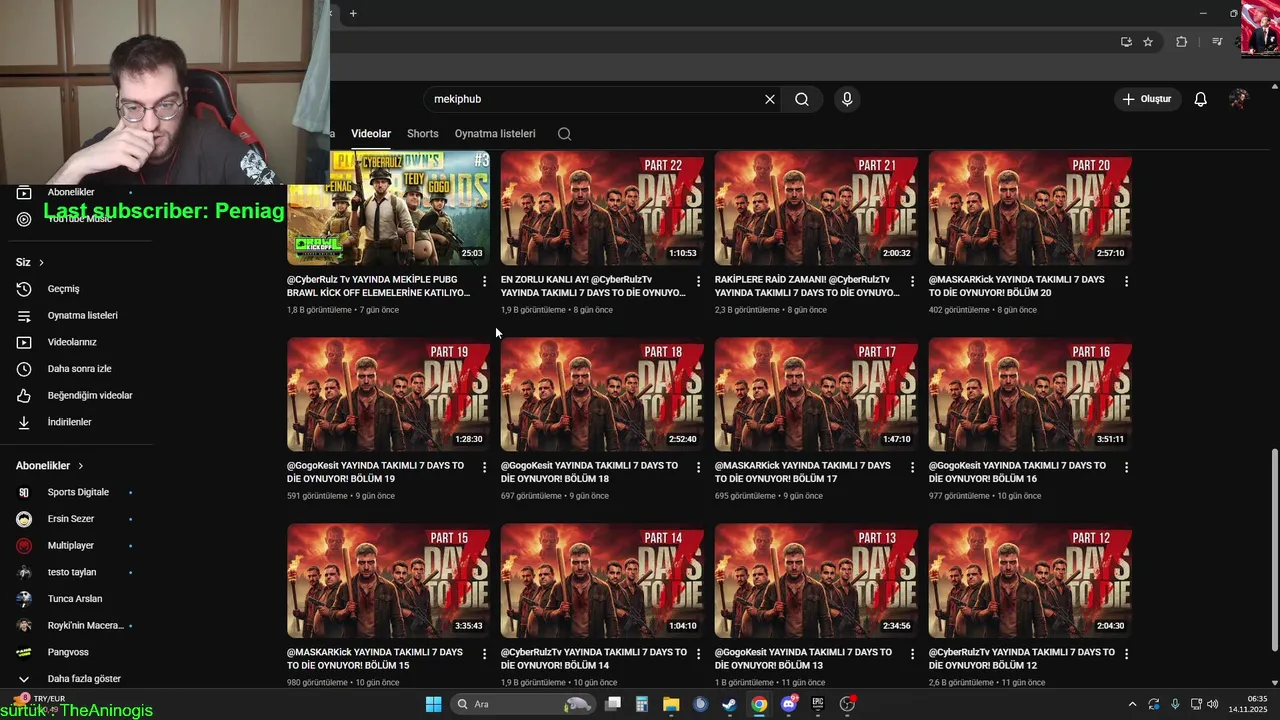The image size is (1280, 720).
Task: Click the Oluştur create button
Action: point(1147,99)
